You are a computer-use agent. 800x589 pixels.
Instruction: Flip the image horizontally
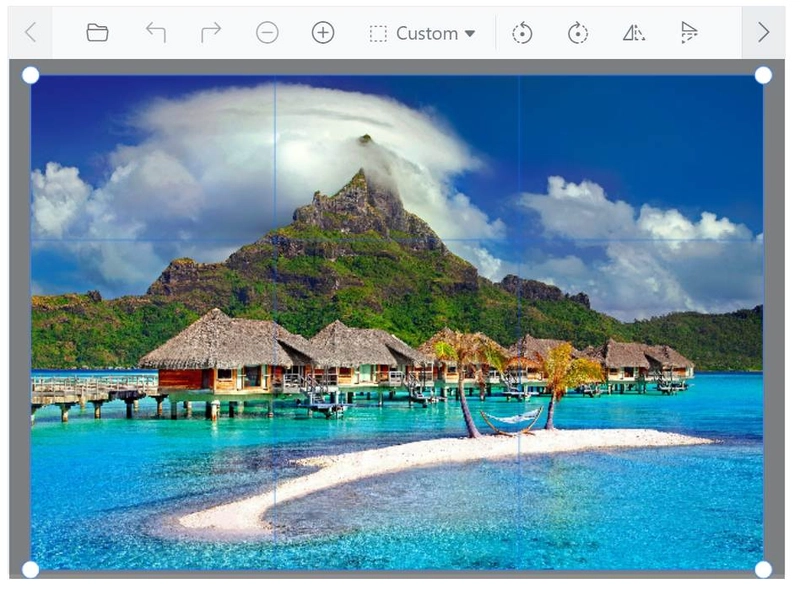pyautogui.click(x=634, y=33)
